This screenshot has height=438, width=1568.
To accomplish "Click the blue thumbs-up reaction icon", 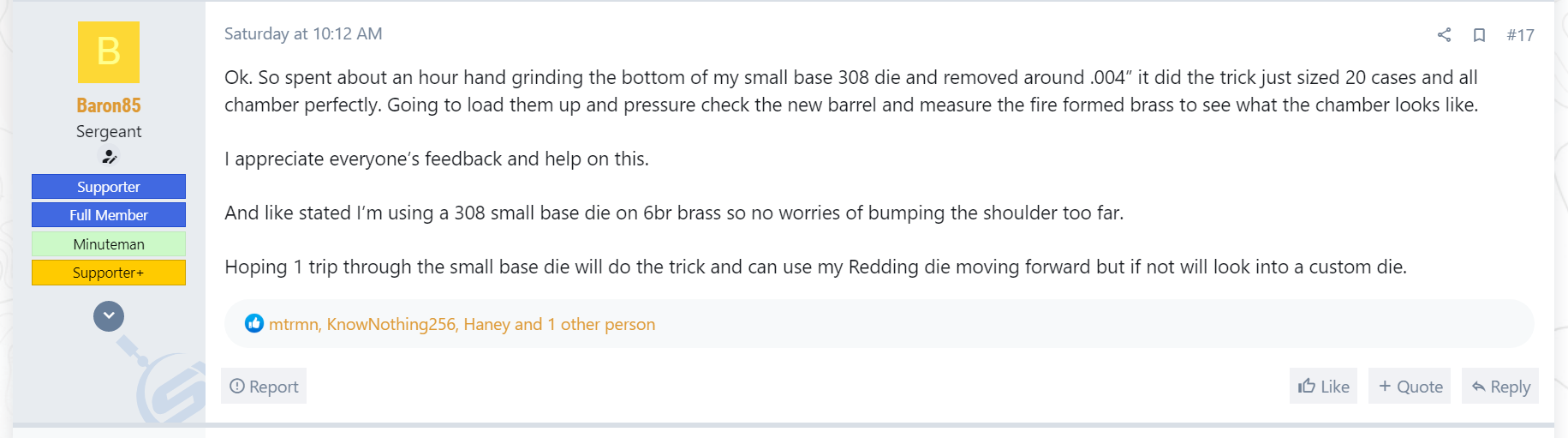I will click(x=254, y=324).
